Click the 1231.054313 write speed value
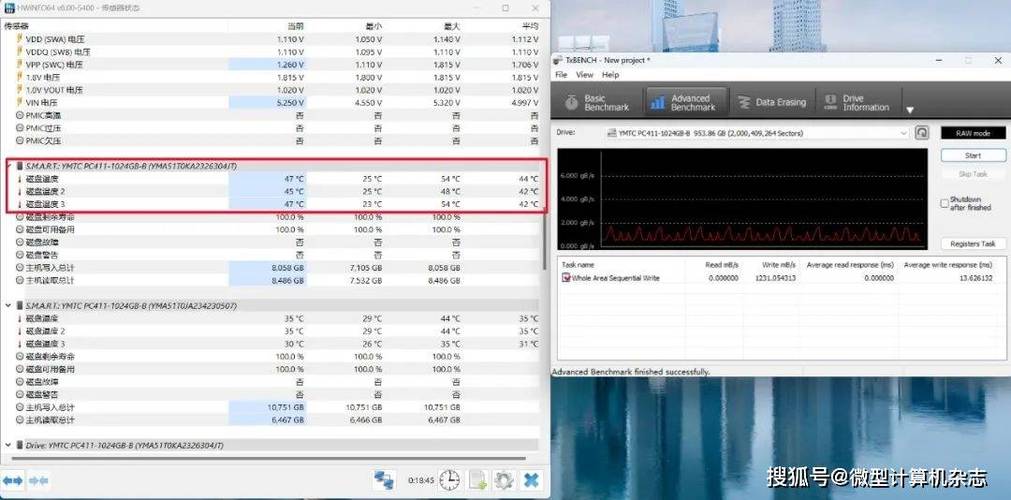This screenshot has height=500, width=1011. 776,278
